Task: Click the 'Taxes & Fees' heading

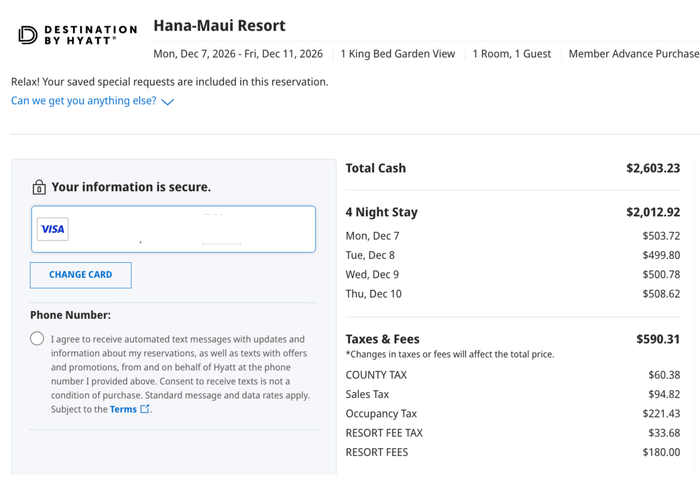Action: pyautogui.click(x=383, y=339)
